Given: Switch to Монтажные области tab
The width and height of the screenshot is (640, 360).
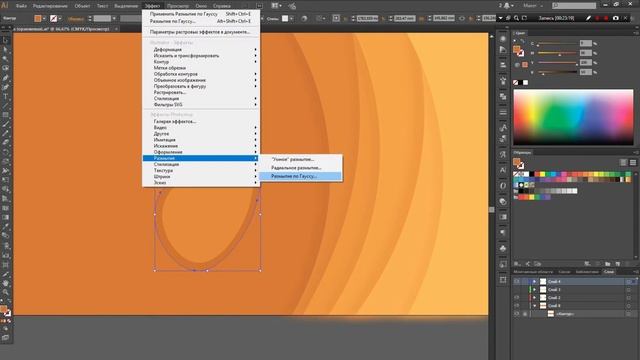Looking at the screenshot, I should (533, 272).
